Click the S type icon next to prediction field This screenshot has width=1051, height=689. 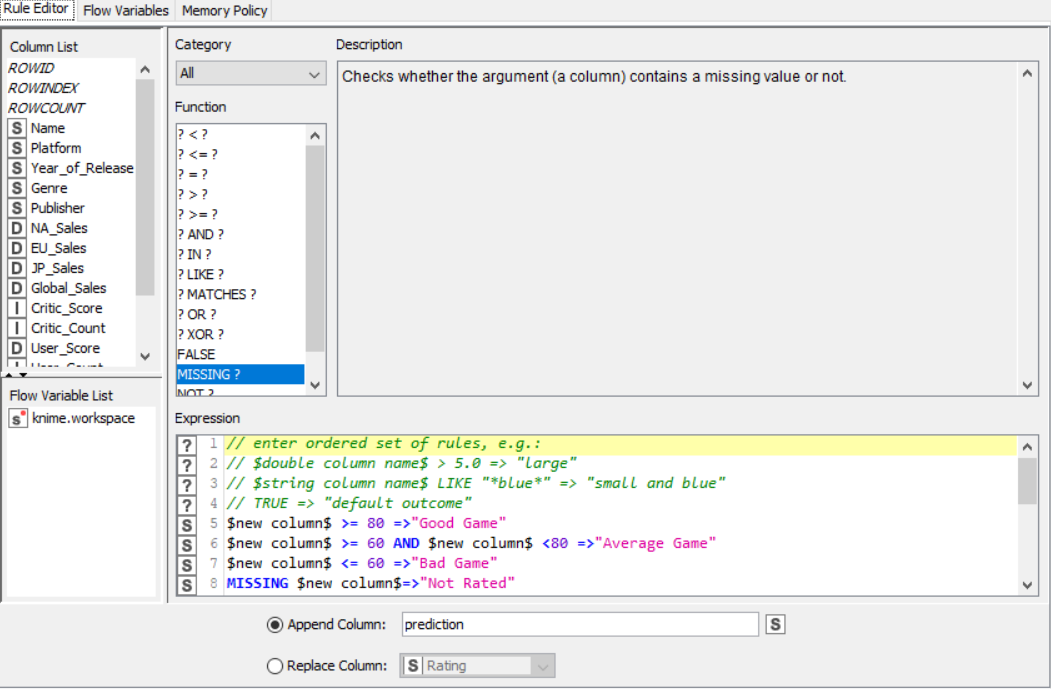(x=776, y=625)
